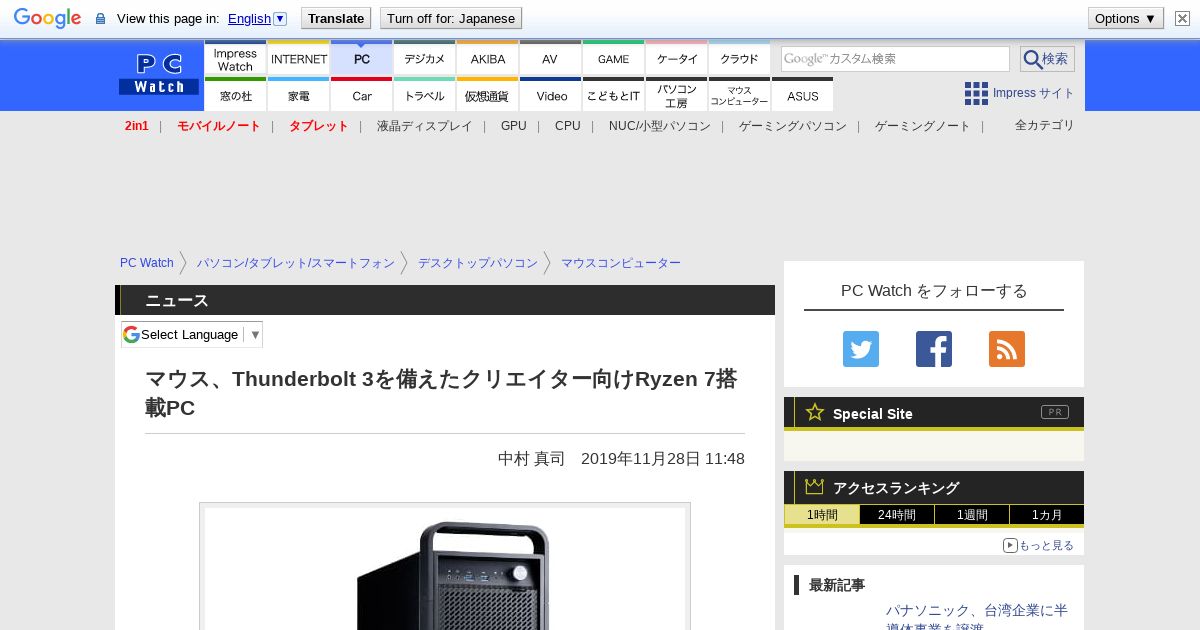1200x630 pixels.
Task: Open the 仮想通貨 nav tab
Action: coord(488,95)
